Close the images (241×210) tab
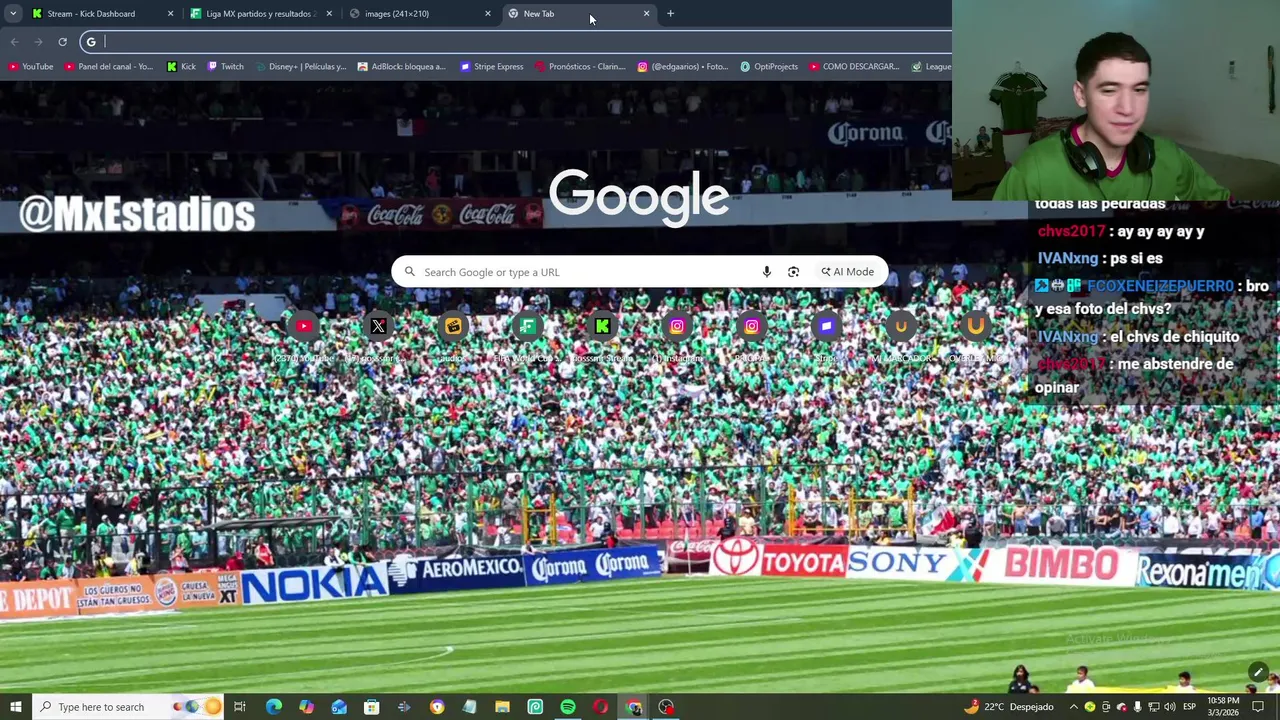 coord(488,14)
